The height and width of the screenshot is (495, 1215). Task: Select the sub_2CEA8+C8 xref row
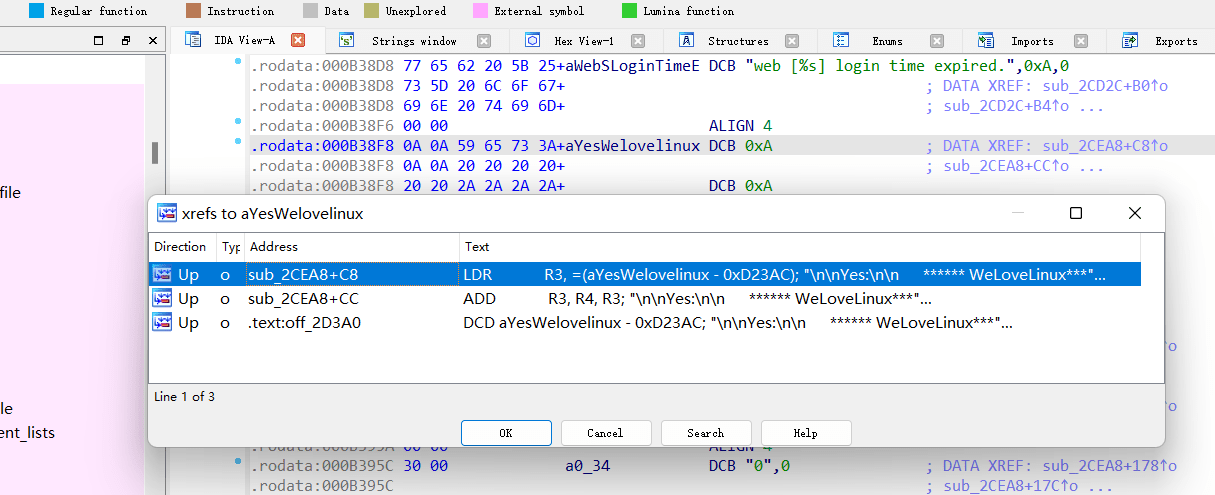645,274
